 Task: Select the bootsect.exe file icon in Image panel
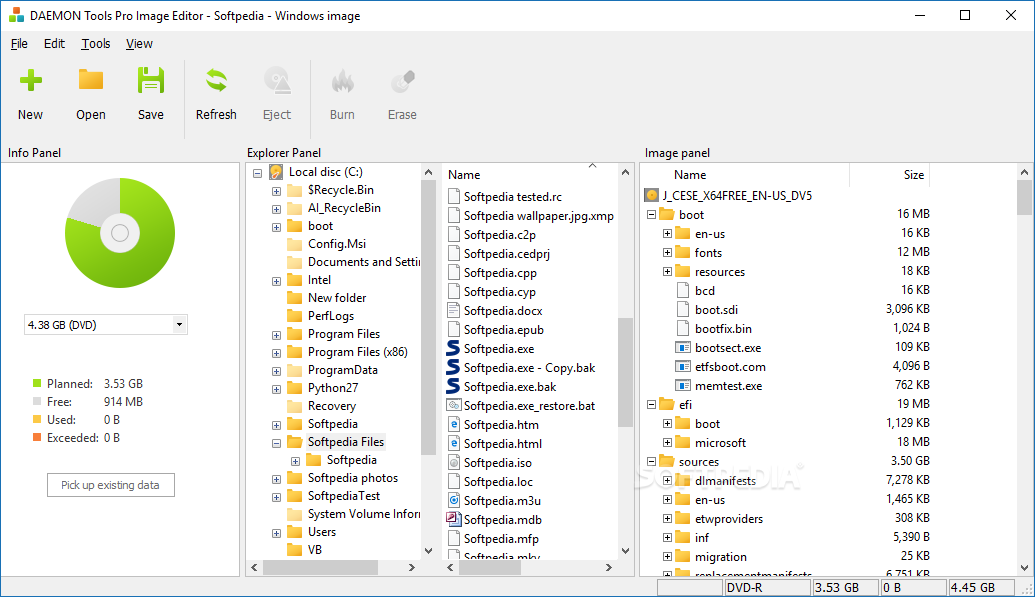coord(683,347)
